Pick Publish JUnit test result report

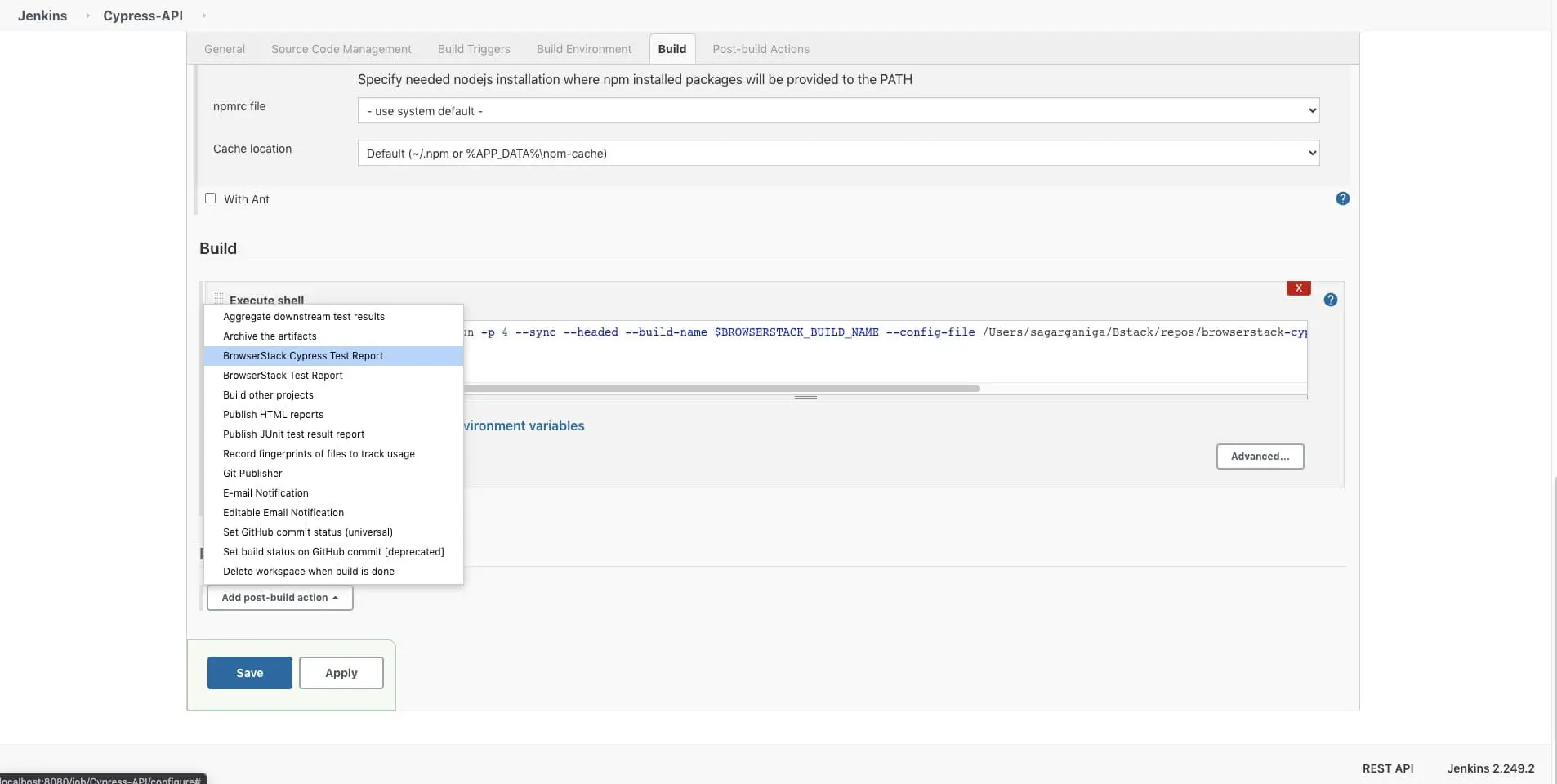point(293,434)
